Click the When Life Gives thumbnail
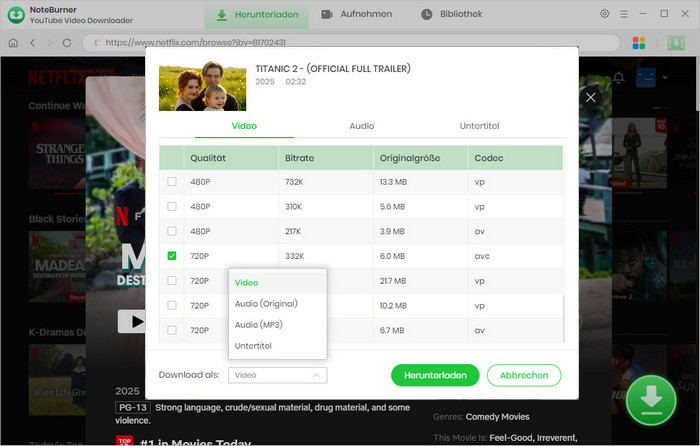This screenshot has height=446, width=700. point(57,379)
